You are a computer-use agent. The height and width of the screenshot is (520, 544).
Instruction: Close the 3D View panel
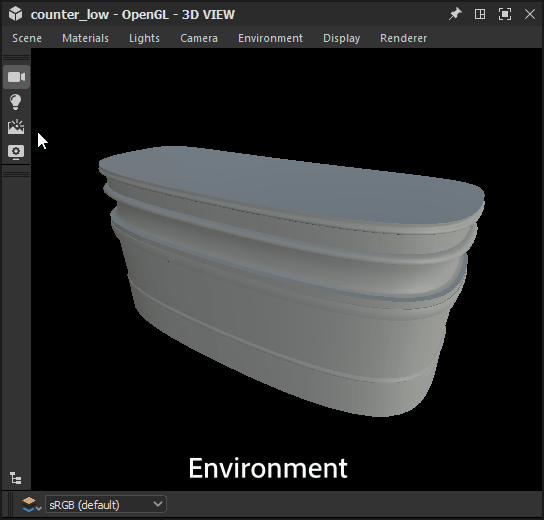(530, 14)
